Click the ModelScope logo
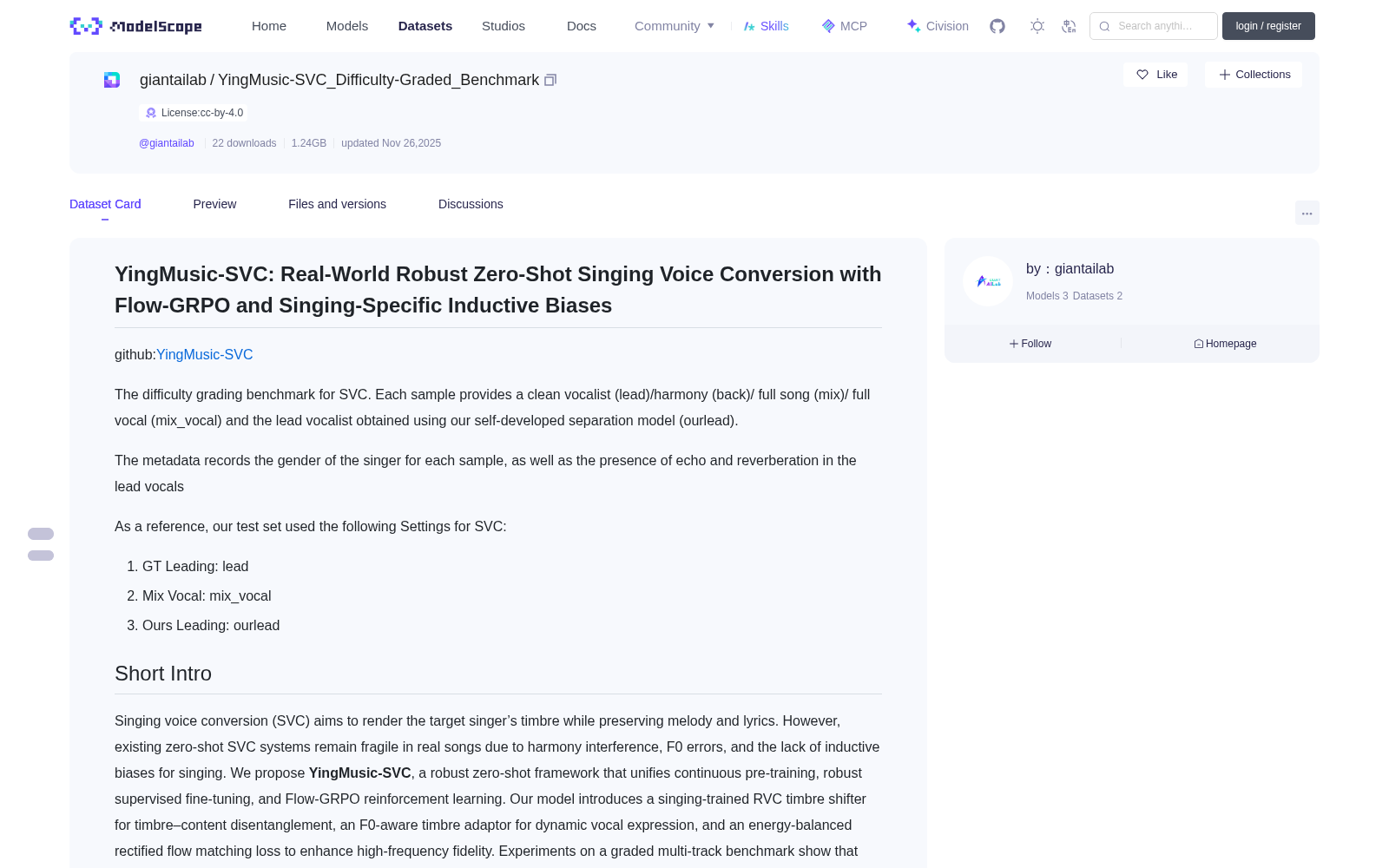Viewport: 1389px width, 868px height. [x=135, y=26]
